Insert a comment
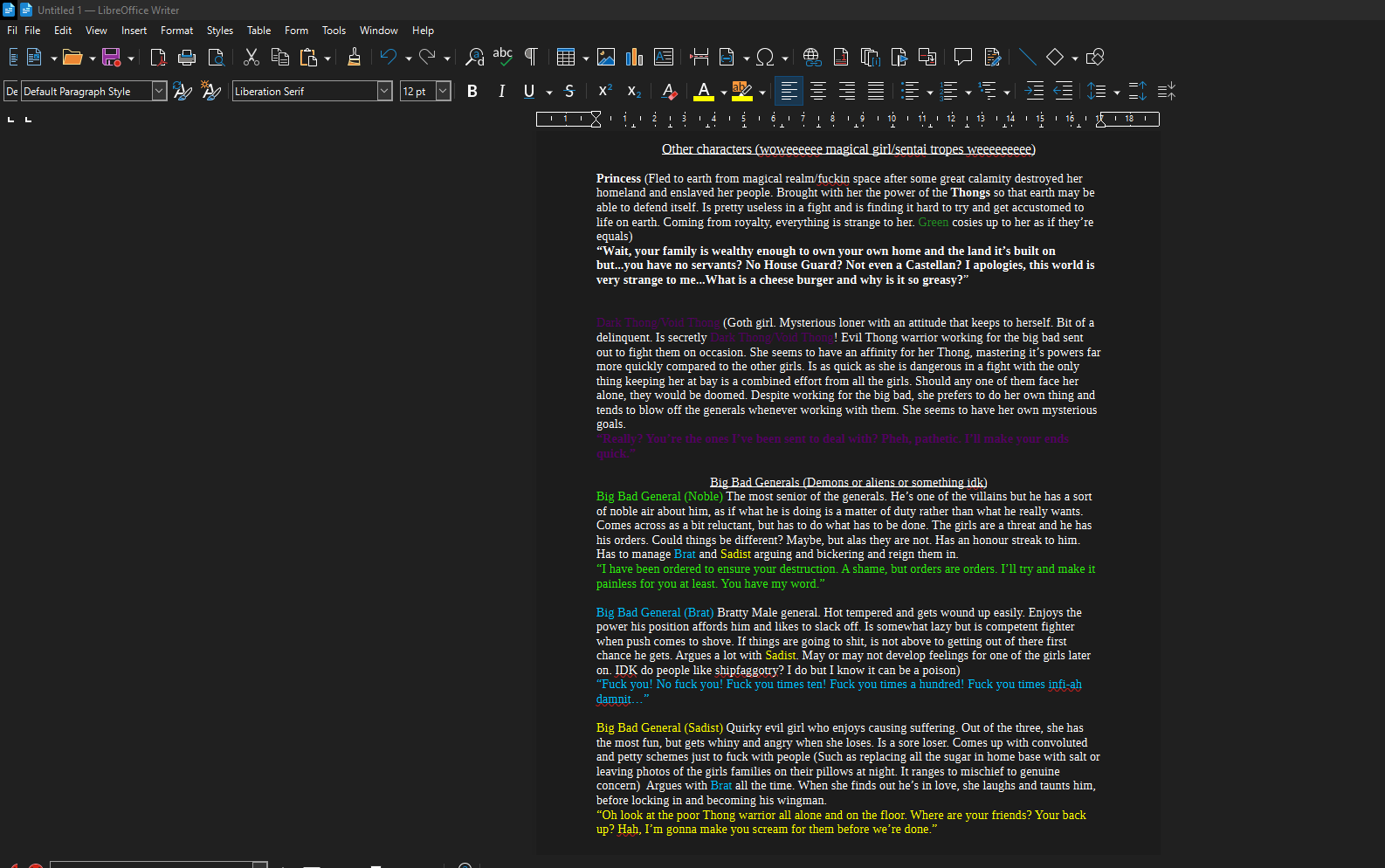This screenshot has width=1385, height=868. point(963,58)
